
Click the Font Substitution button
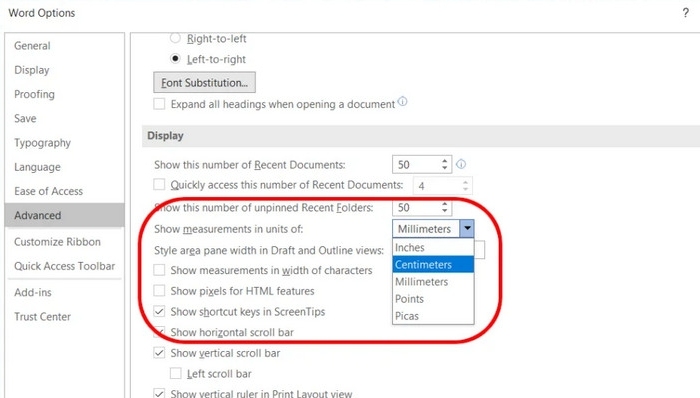[204, 83]
